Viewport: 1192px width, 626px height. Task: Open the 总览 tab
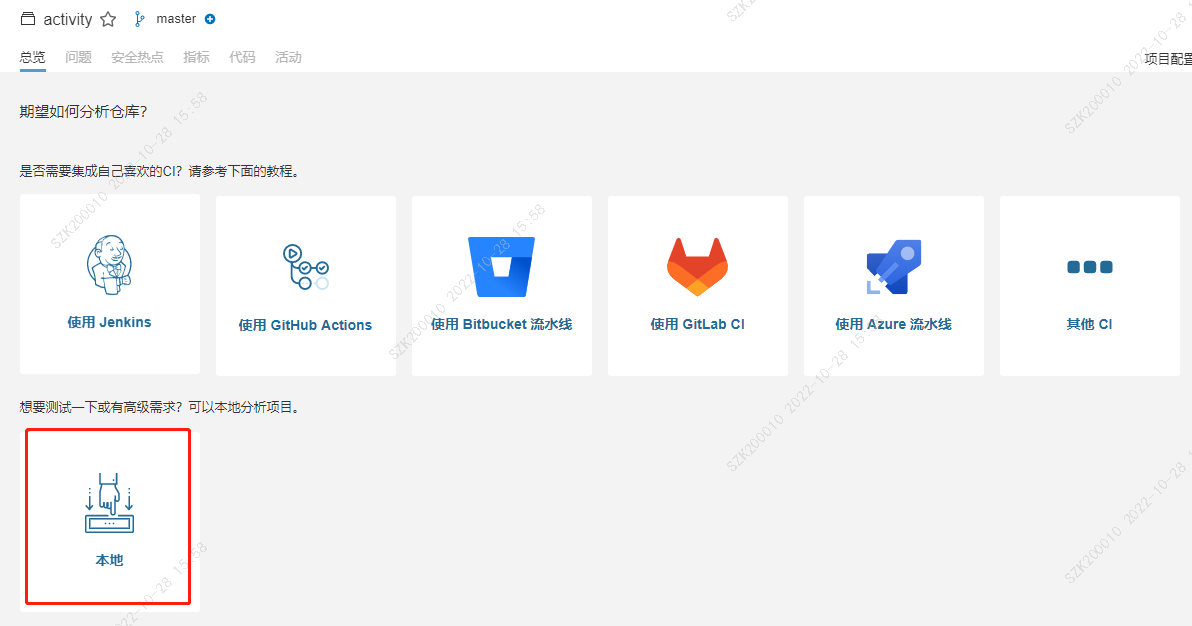(33, 57)
